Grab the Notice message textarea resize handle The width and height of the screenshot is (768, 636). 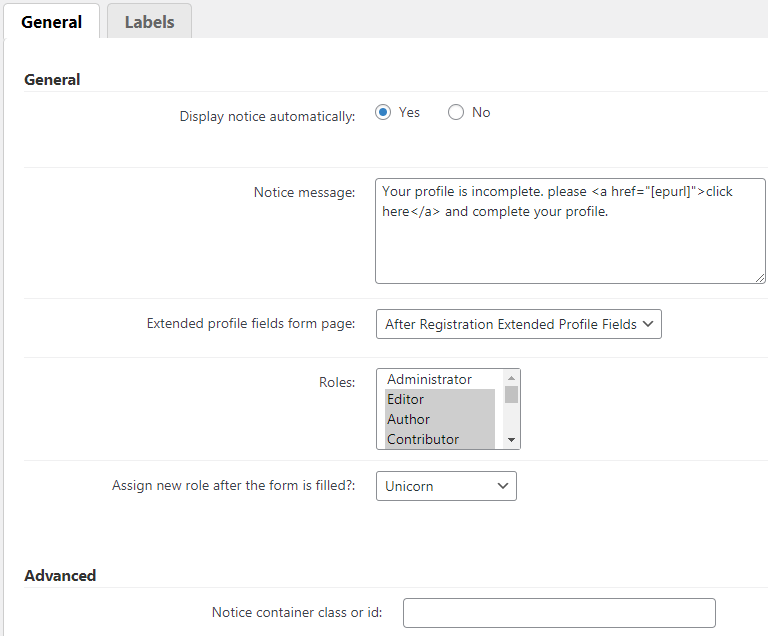(758, 276)
